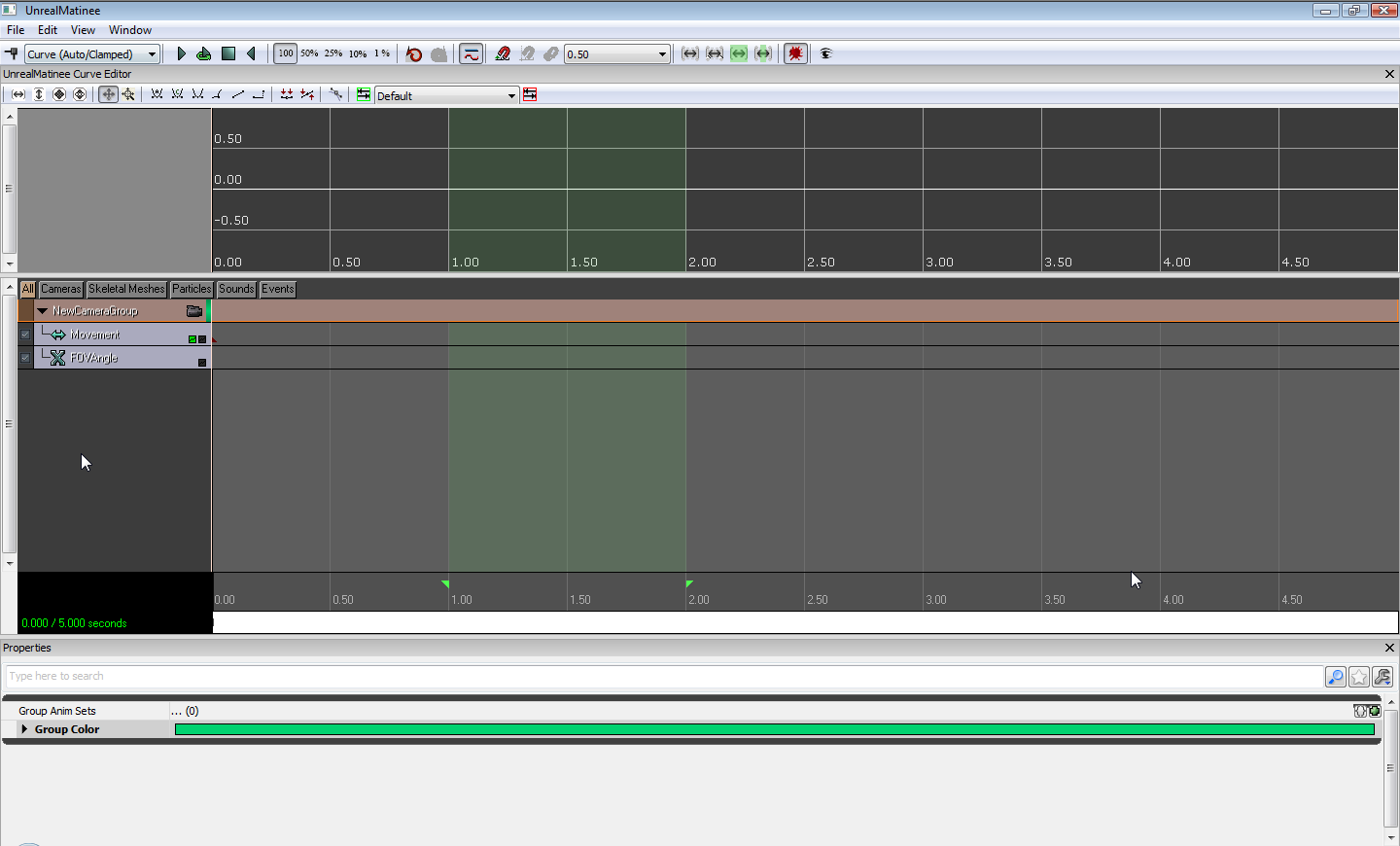1400x846 pixels.
Task: Select the Zoom mode tool
Action: click(x=128, y=94)
